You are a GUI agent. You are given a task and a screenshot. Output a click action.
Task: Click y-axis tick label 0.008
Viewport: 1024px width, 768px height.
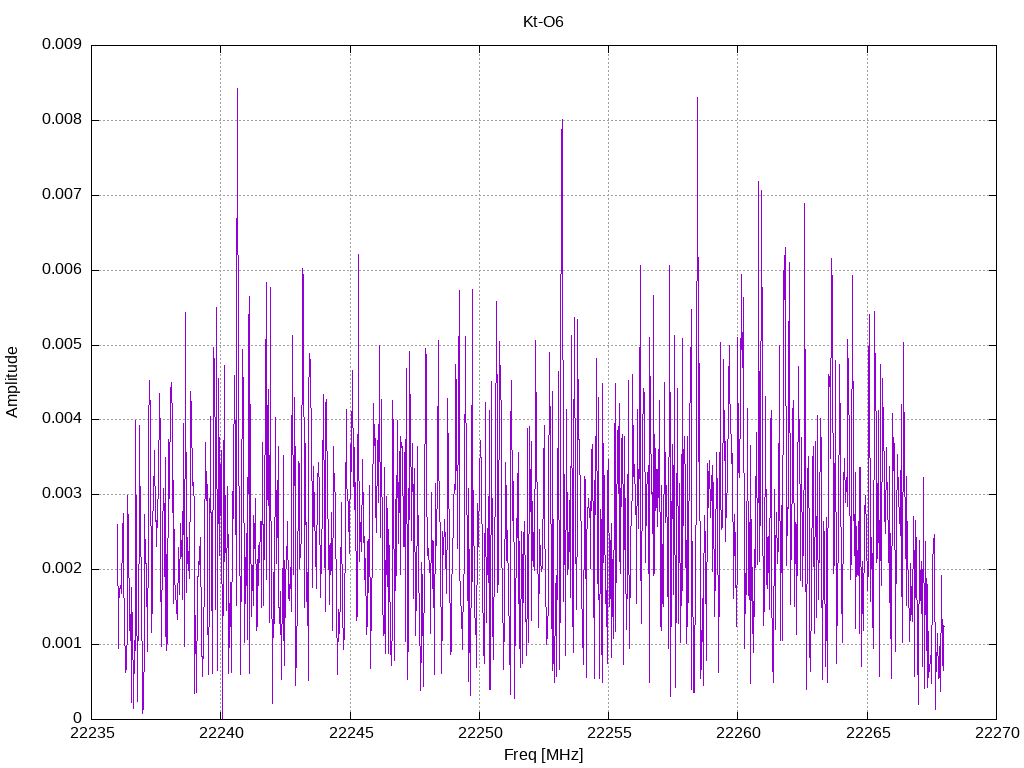(62, 120)
